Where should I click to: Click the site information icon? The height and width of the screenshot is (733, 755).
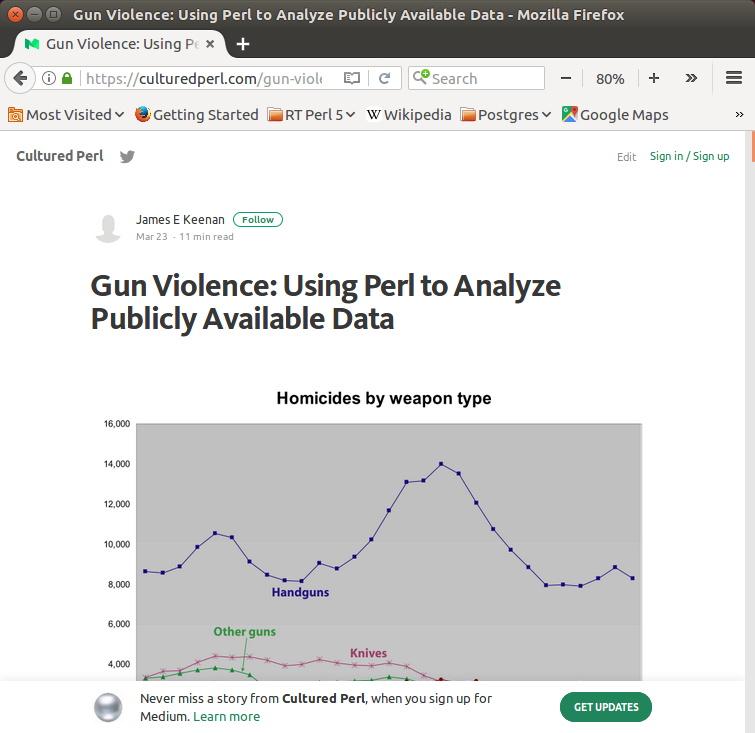pyautogui.click(x=48, y=78)
